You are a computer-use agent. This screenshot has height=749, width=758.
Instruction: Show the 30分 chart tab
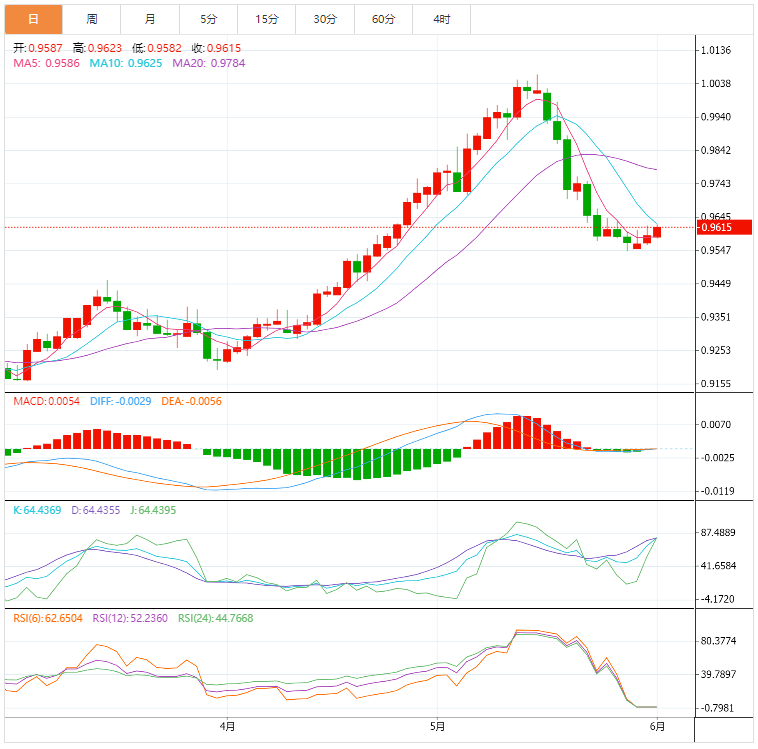pos(325,19)
